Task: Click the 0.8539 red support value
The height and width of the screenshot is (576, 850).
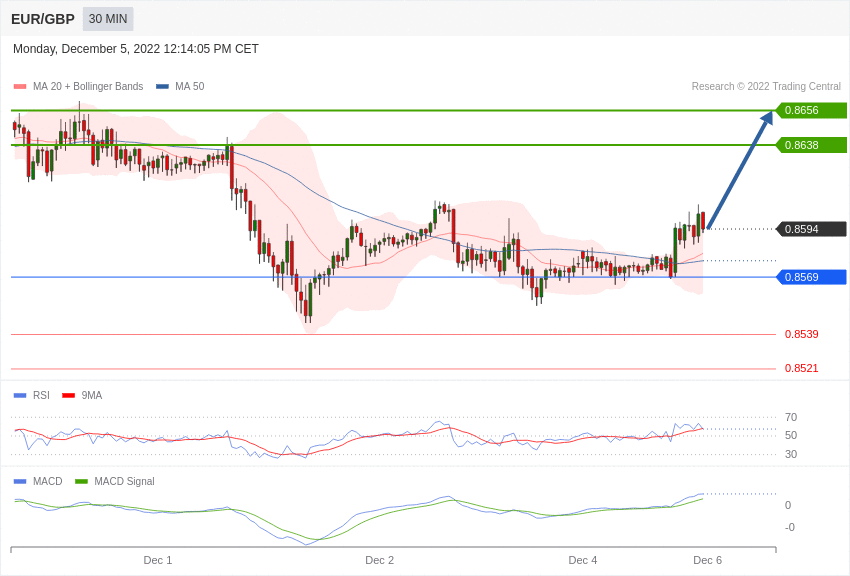Action: pyautogui.click(x=802, y=334)
